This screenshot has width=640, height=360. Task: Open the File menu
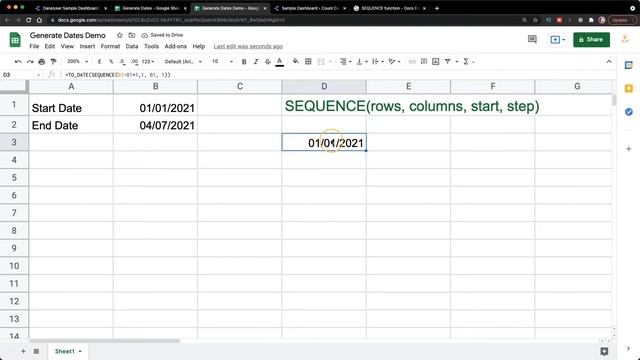tap(34, 47)
